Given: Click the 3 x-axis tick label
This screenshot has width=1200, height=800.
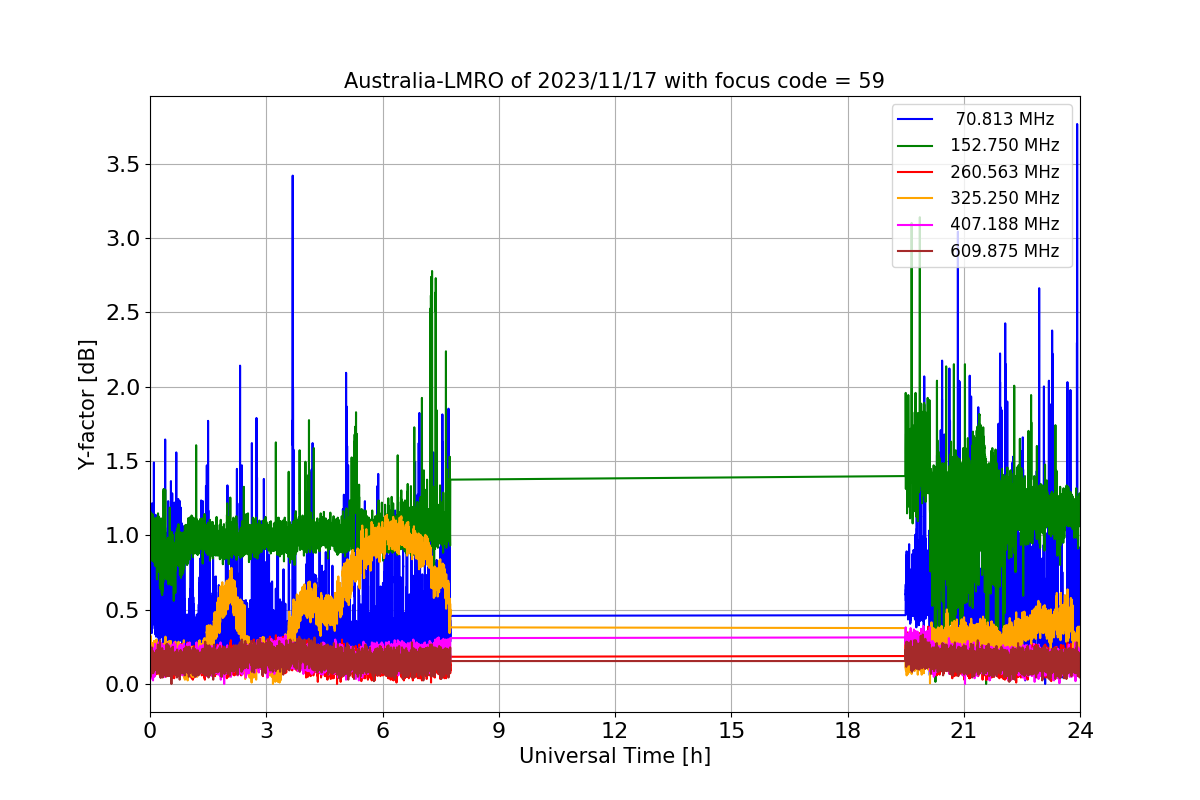Looking at the screenshot, I should pos(266,731).
